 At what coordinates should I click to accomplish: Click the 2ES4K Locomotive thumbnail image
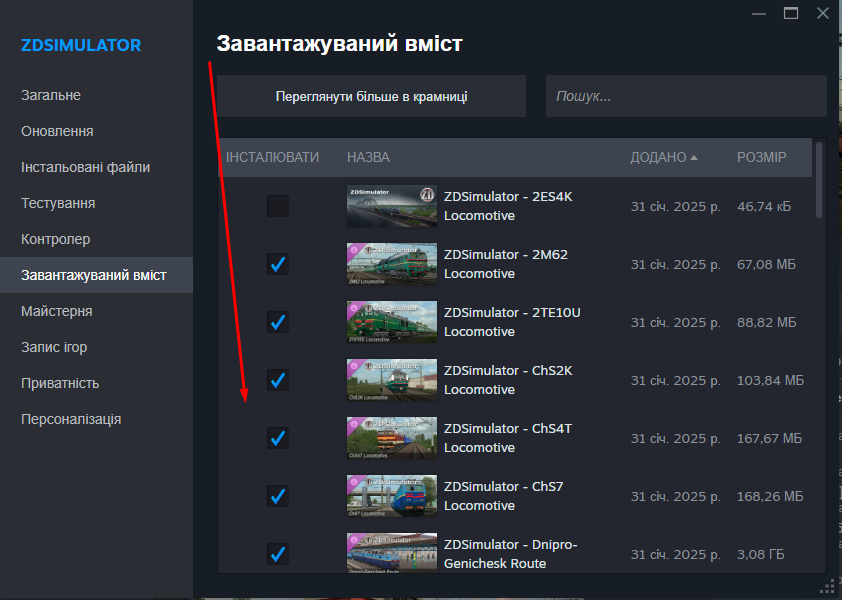[391, 206]
